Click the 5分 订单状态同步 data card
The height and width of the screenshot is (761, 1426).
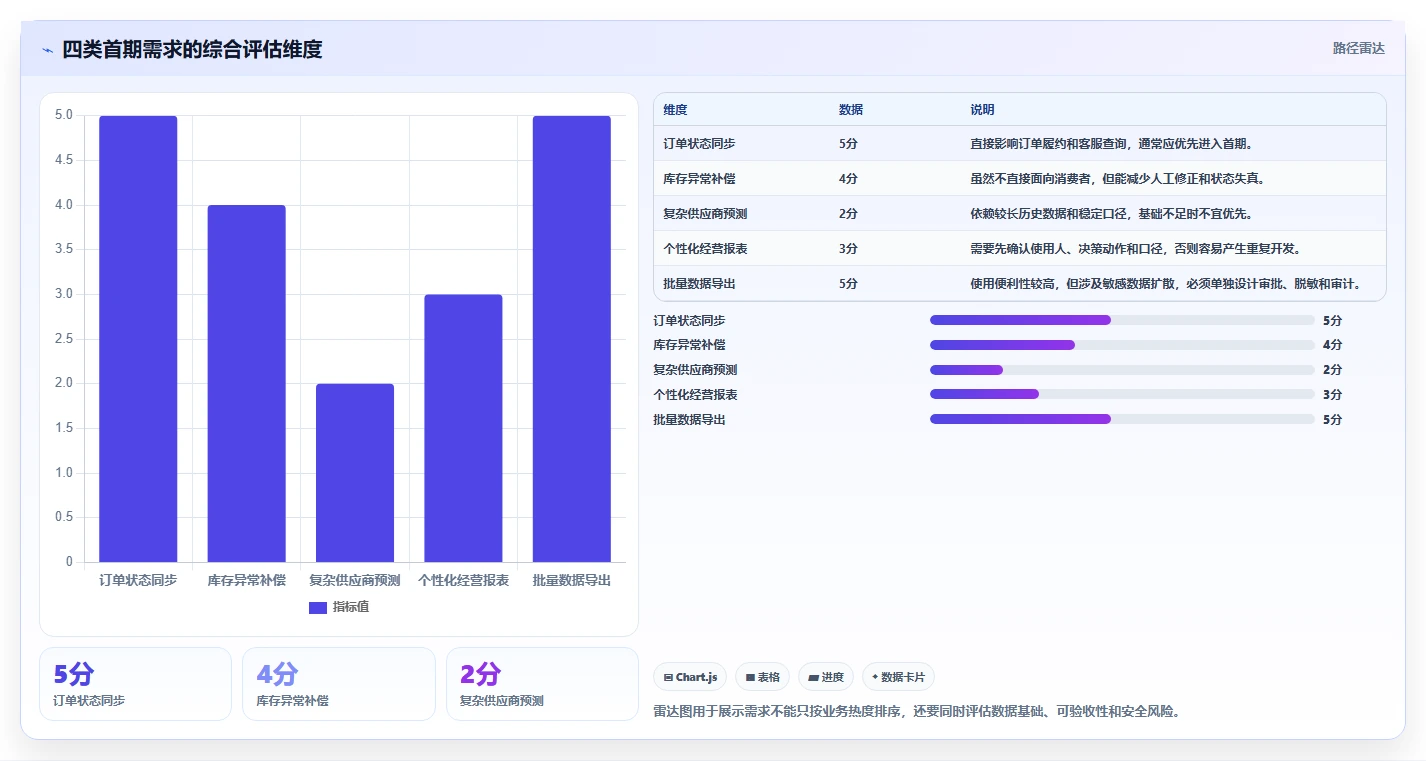click(135, 684)
